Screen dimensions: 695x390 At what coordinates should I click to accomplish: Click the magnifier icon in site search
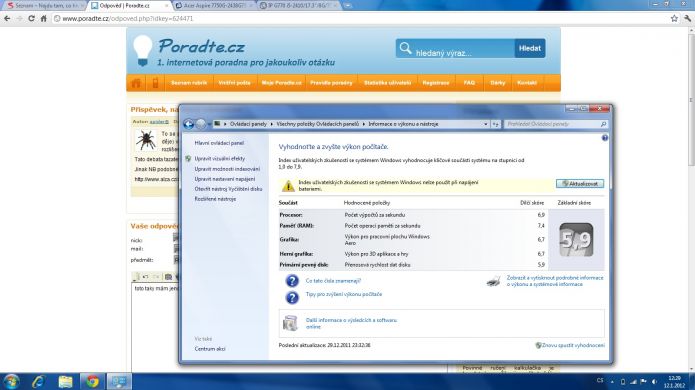[x=405, y=48]
